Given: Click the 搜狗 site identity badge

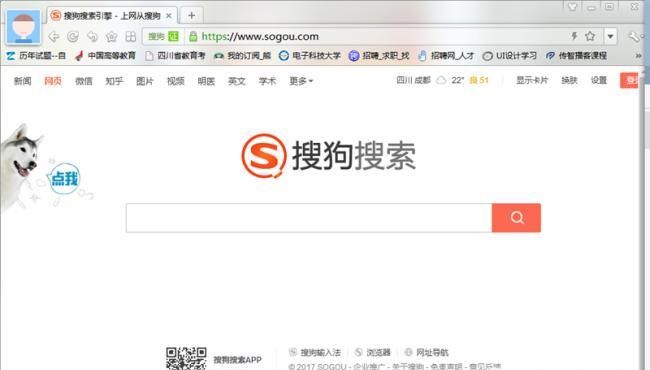Looking at the screenshot, I should tap(163, 36).
